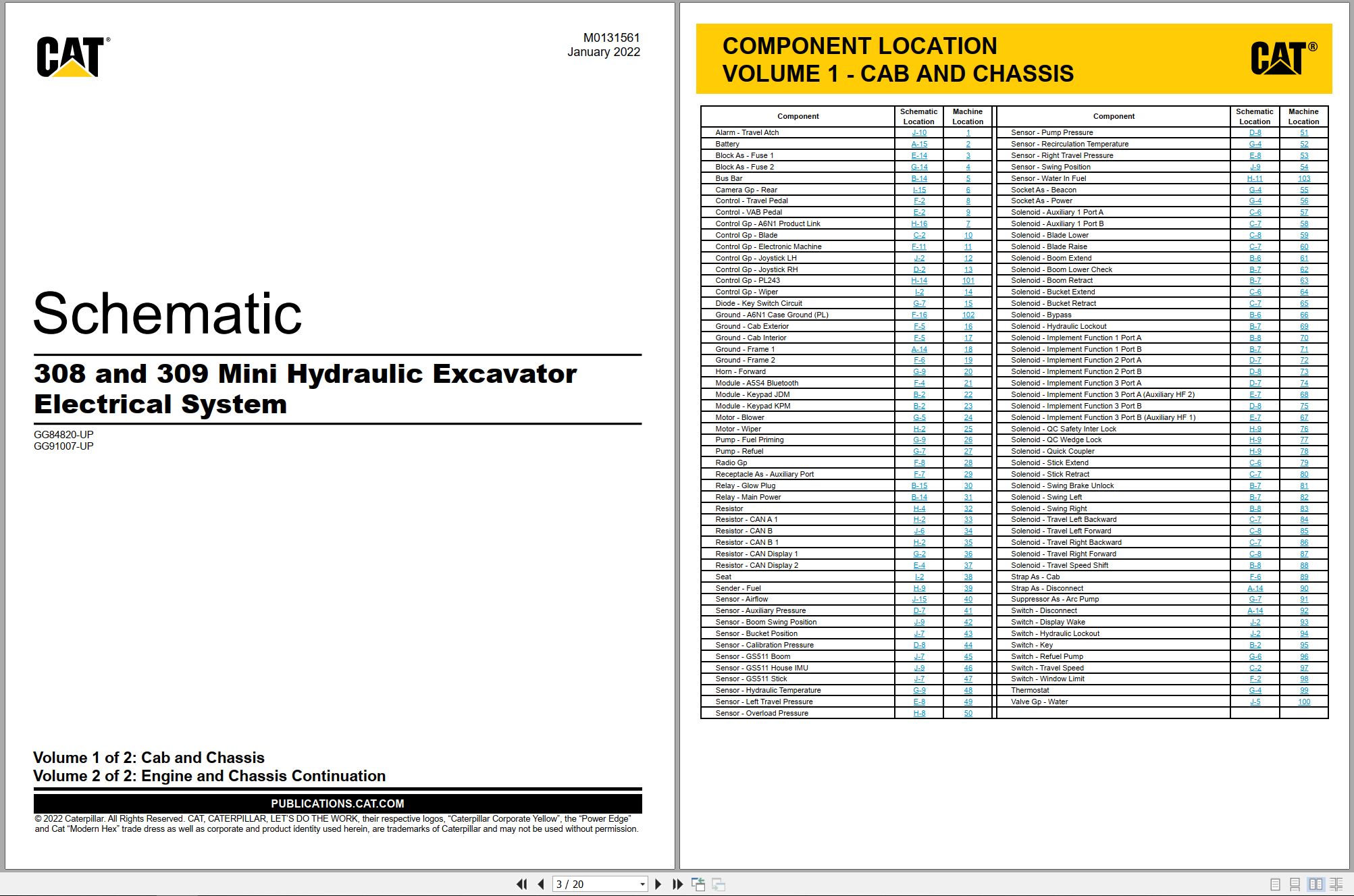
Task: Click the PUBLICATIONS.CAT.COM banner
Action: 338,803
